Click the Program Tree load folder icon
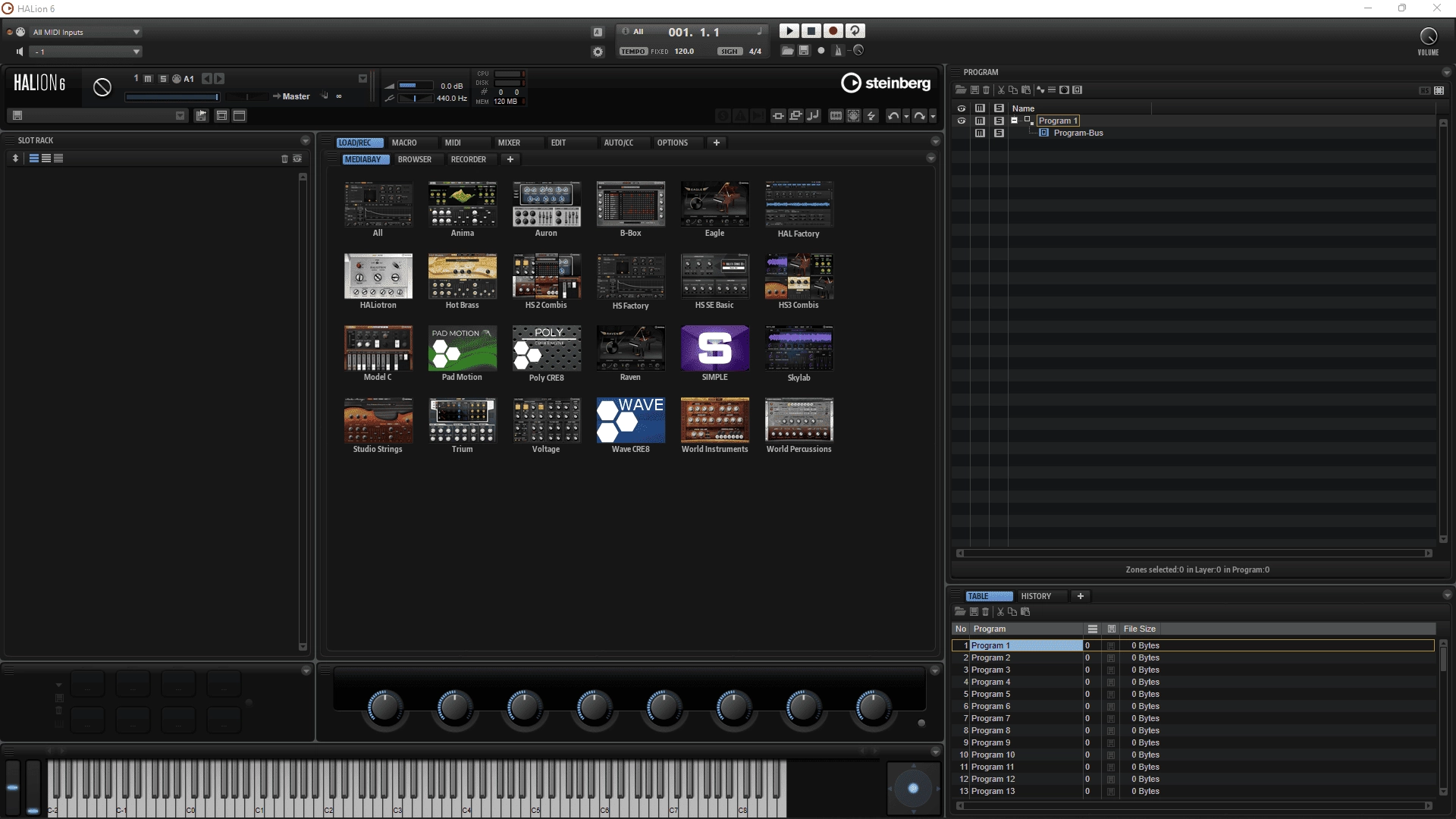This screenshot has width=1456, height=819. (x=960, y=90)
